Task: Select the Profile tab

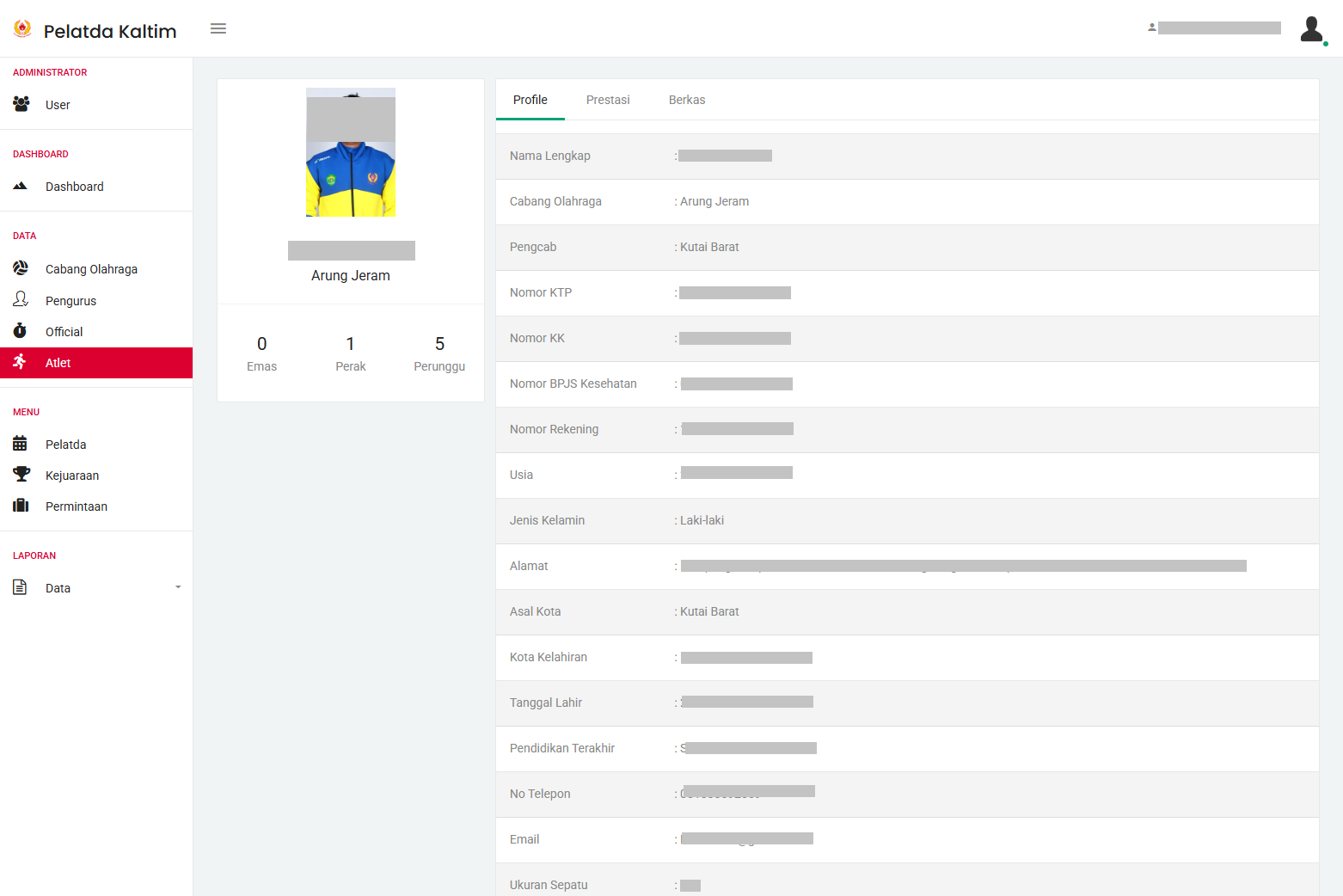Action: click(530, 100)
